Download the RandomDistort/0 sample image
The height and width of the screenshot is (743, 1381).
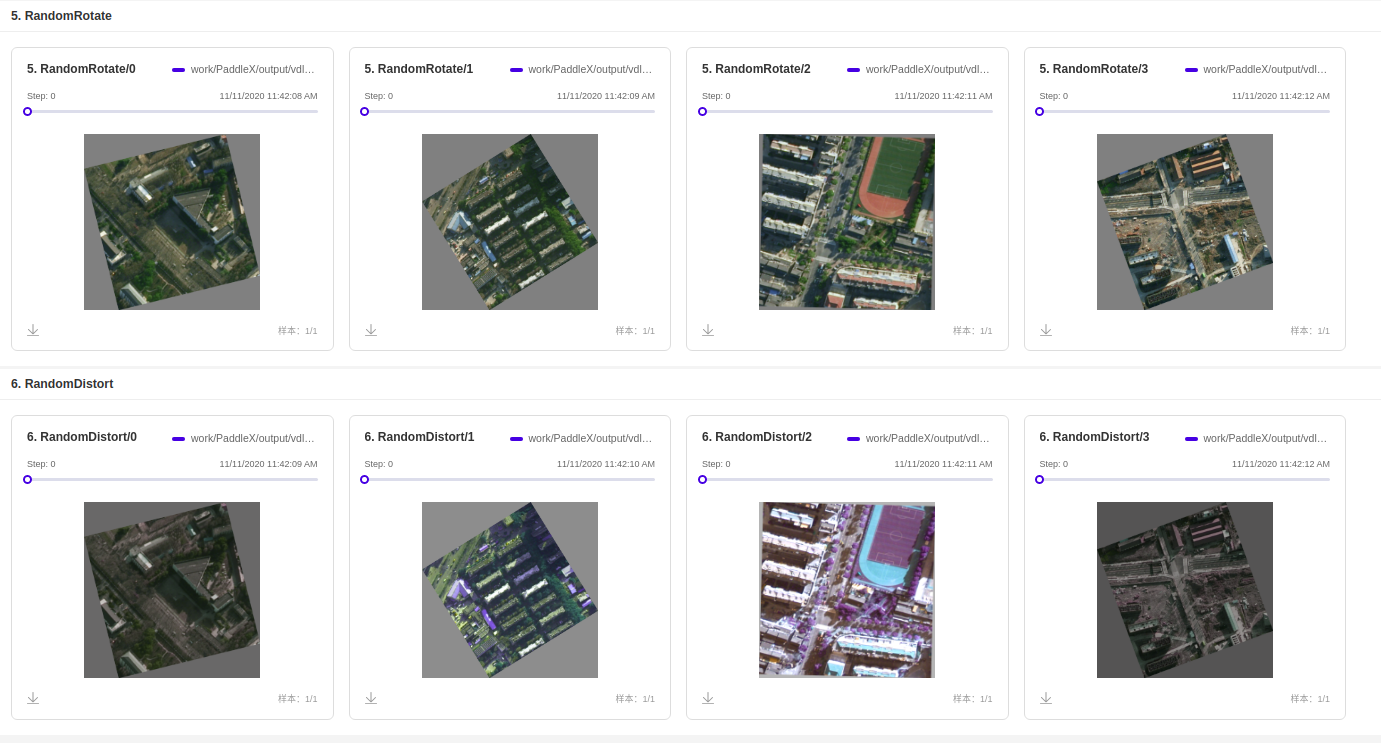click(x=33, y=698)
